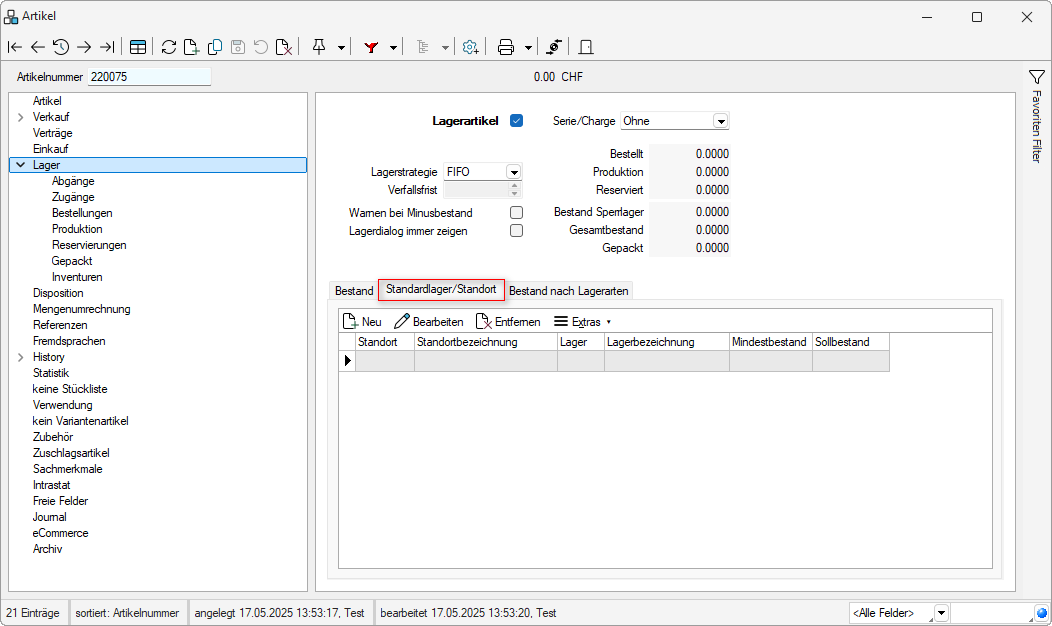This screenshot has height=626, width=1052.
Task: Click the red filter funnel icon
Action: click(371, 47)
